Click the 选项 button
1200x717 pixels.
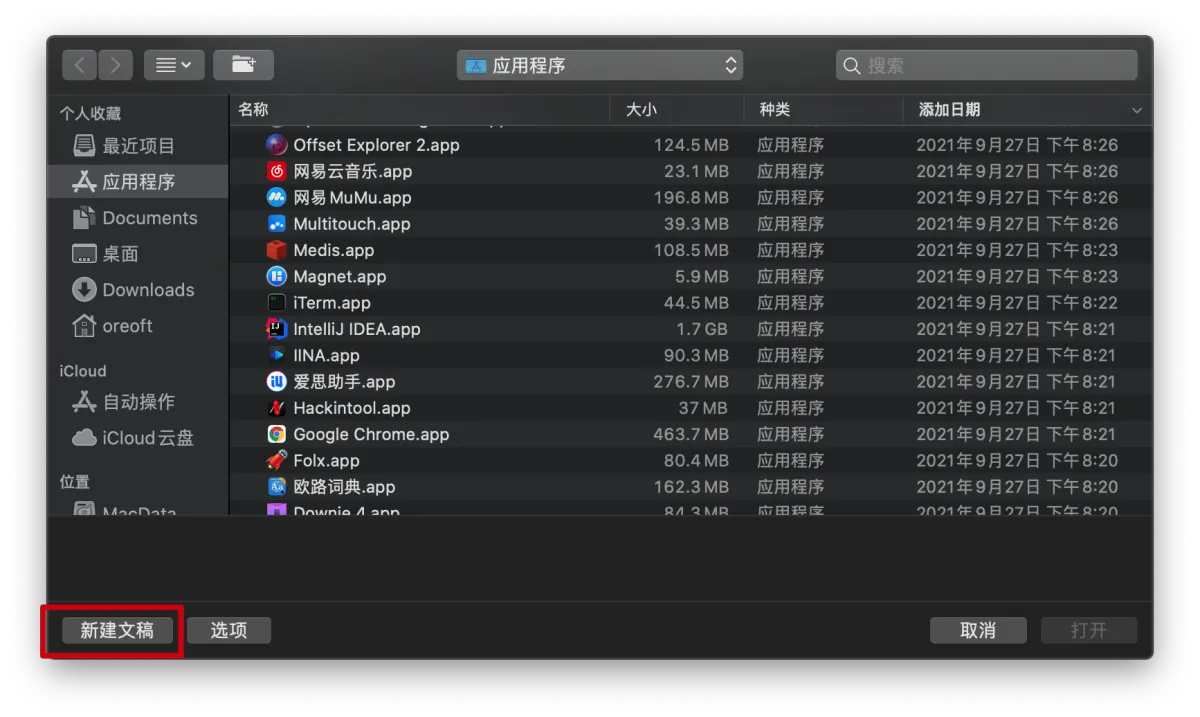[x=229, y=630]
